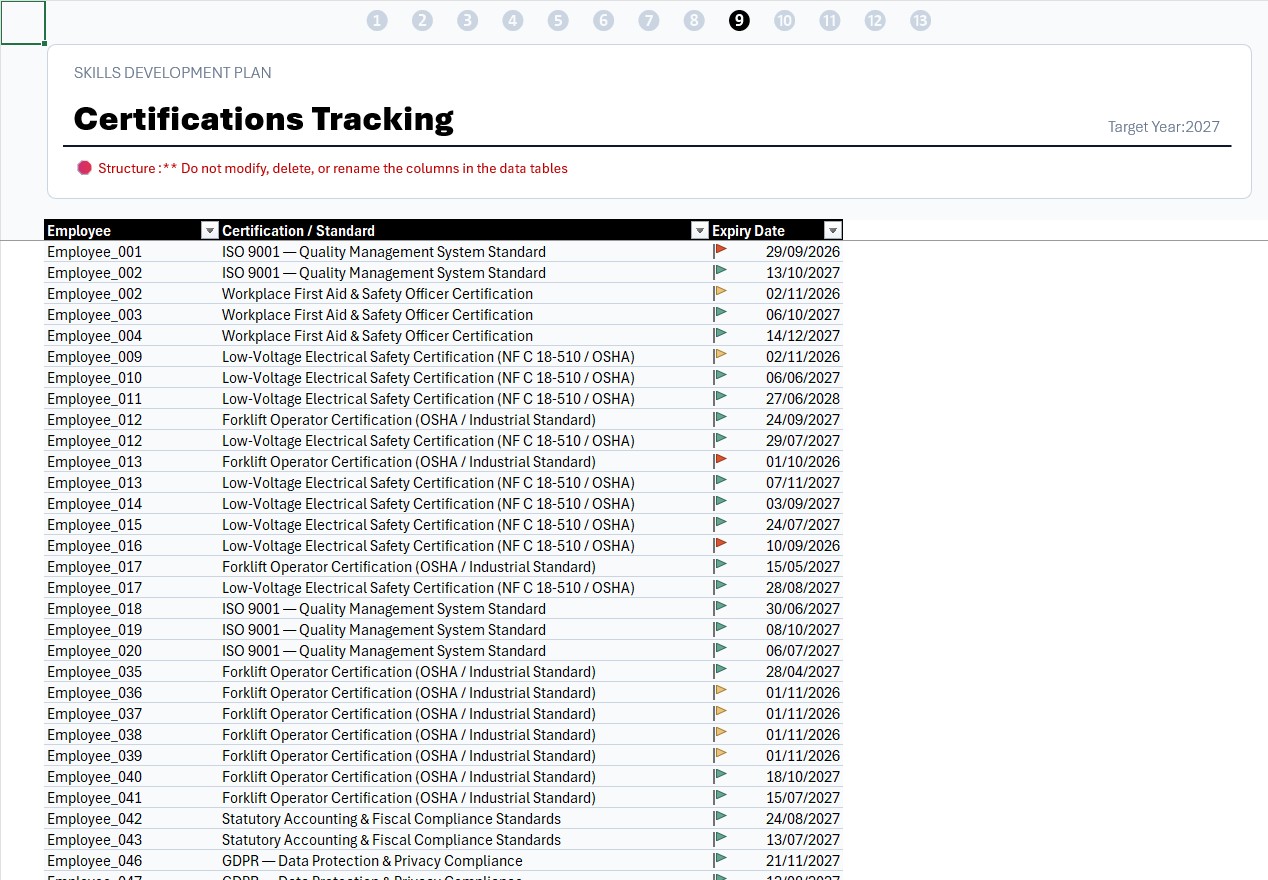This screenshot has height=880, width=1268.
Task: Go to step 13 navigation circle
Action: pyautogui.click(x=920, y=20)
